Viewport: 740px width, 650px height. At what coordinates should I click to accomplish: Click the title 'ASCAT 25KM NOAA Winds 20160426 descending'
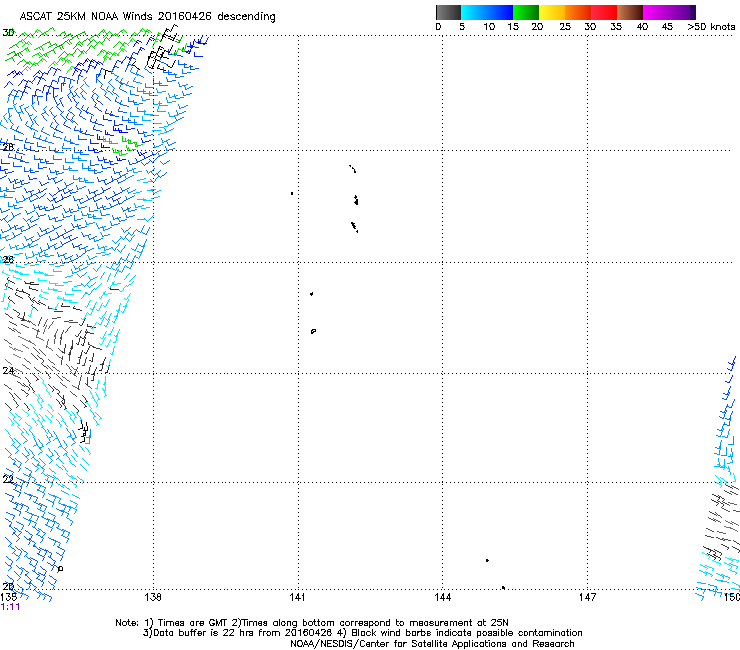147,17
